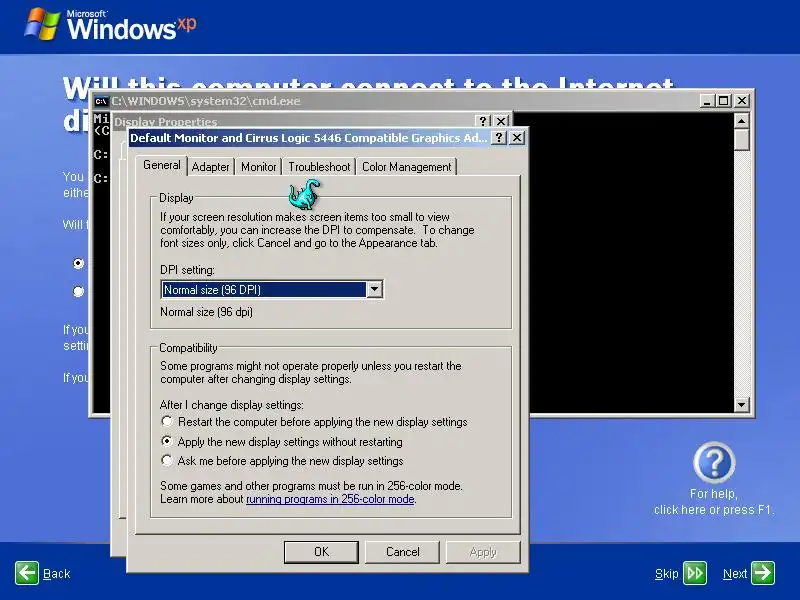The image size is (800, 600).
Task: Click the green Back arrow icon
Action: pos(27,573)
